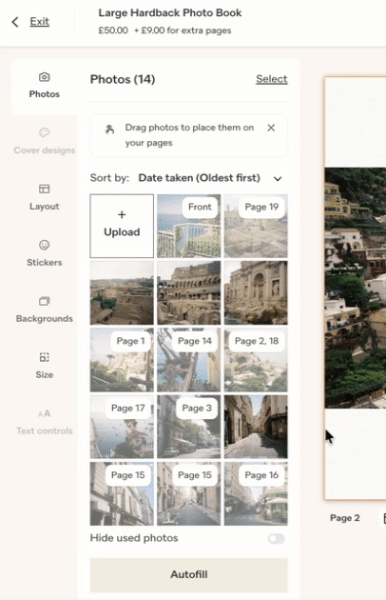The image size is (386, 600).
Task: Expand the sort dropdown chevron
Action: [x=278, y=178]
